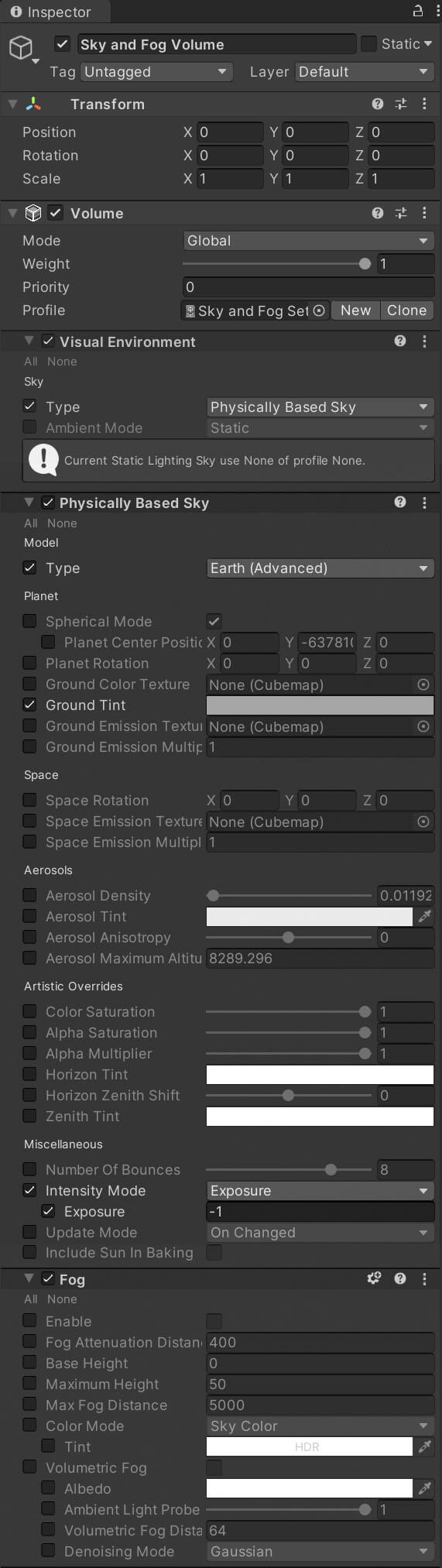
Task: Open the Intensity Mode Exposure dropdown
Action: point(320,1191)
